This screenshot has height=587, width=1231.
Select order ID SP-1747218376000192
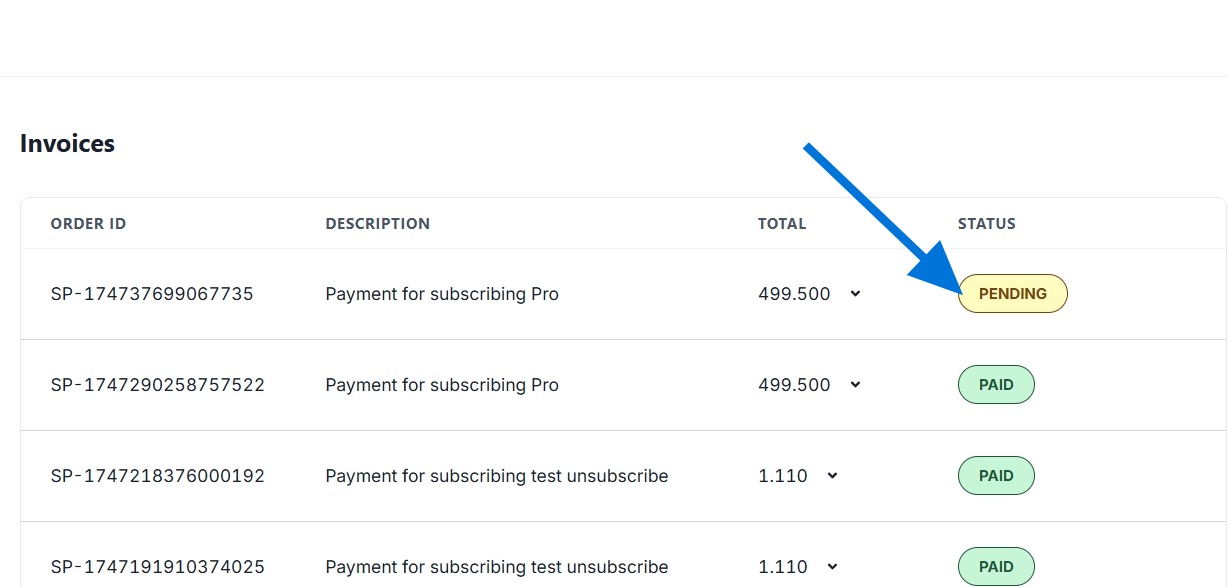(x=158, y=476)
